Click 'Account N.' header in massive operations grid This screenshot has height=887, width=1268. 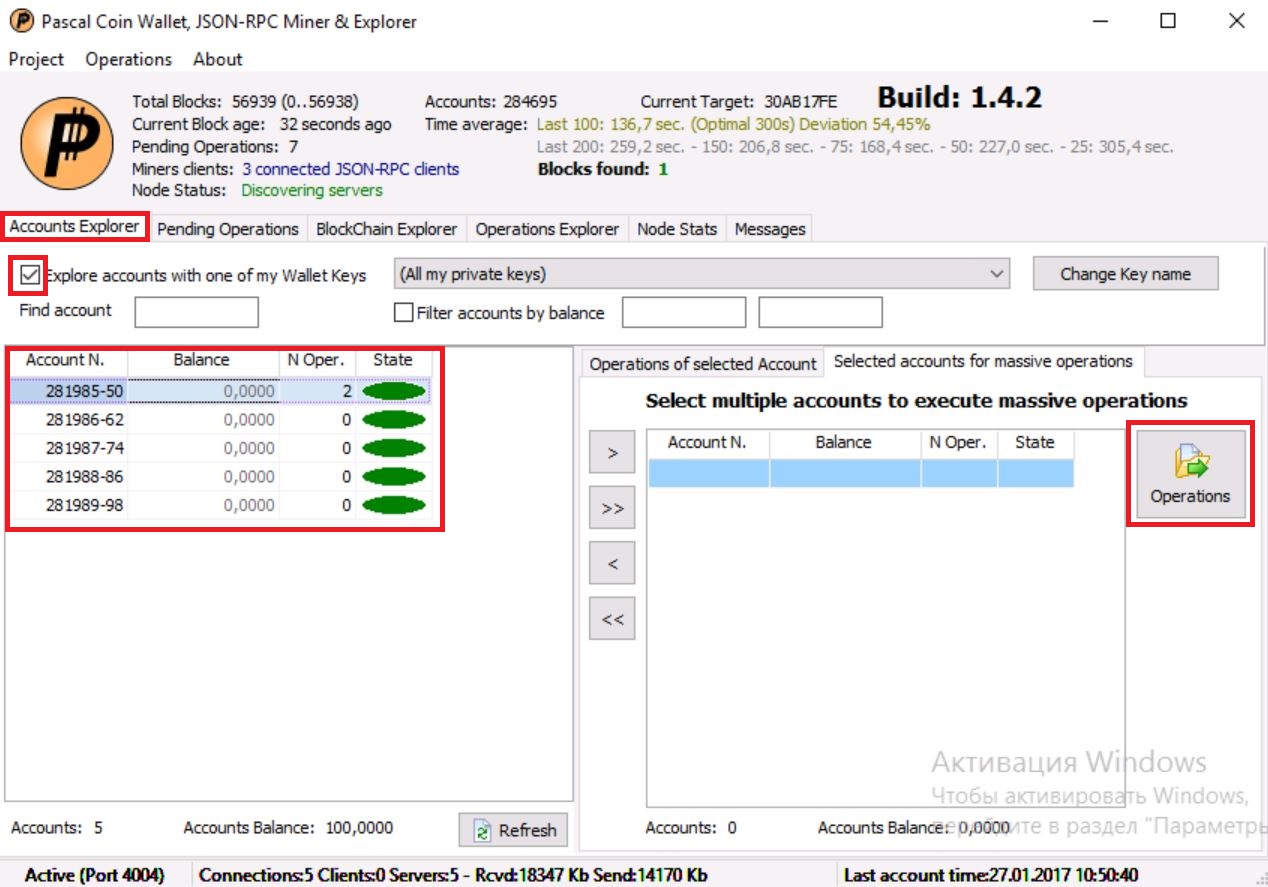click(x=708, y=443)
